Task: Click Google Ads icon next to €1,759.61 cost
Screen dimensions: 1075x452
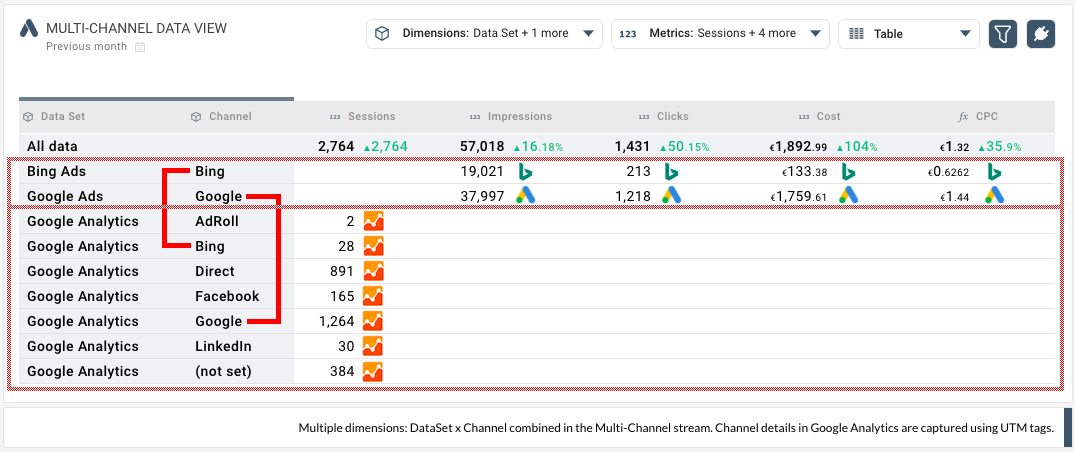Action: [848, 195]
